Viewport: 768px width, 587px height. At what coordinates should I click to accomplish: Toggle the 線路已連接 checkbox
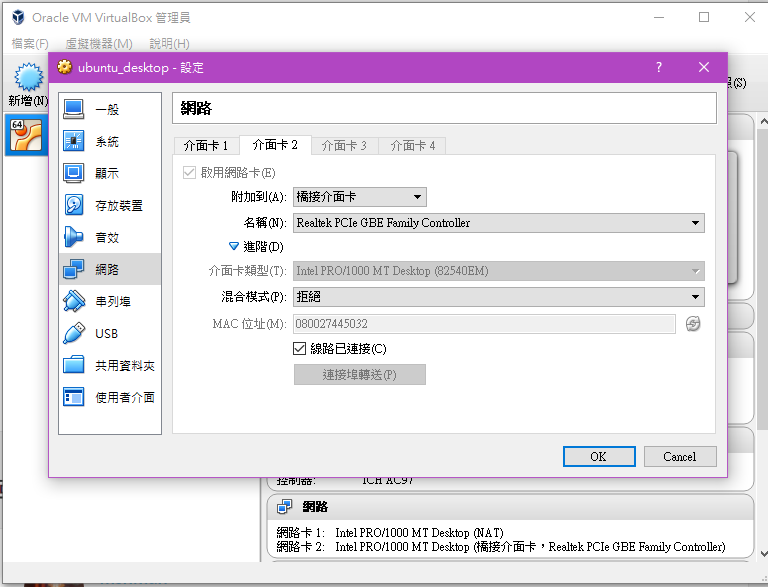click(x=299, y=348)
